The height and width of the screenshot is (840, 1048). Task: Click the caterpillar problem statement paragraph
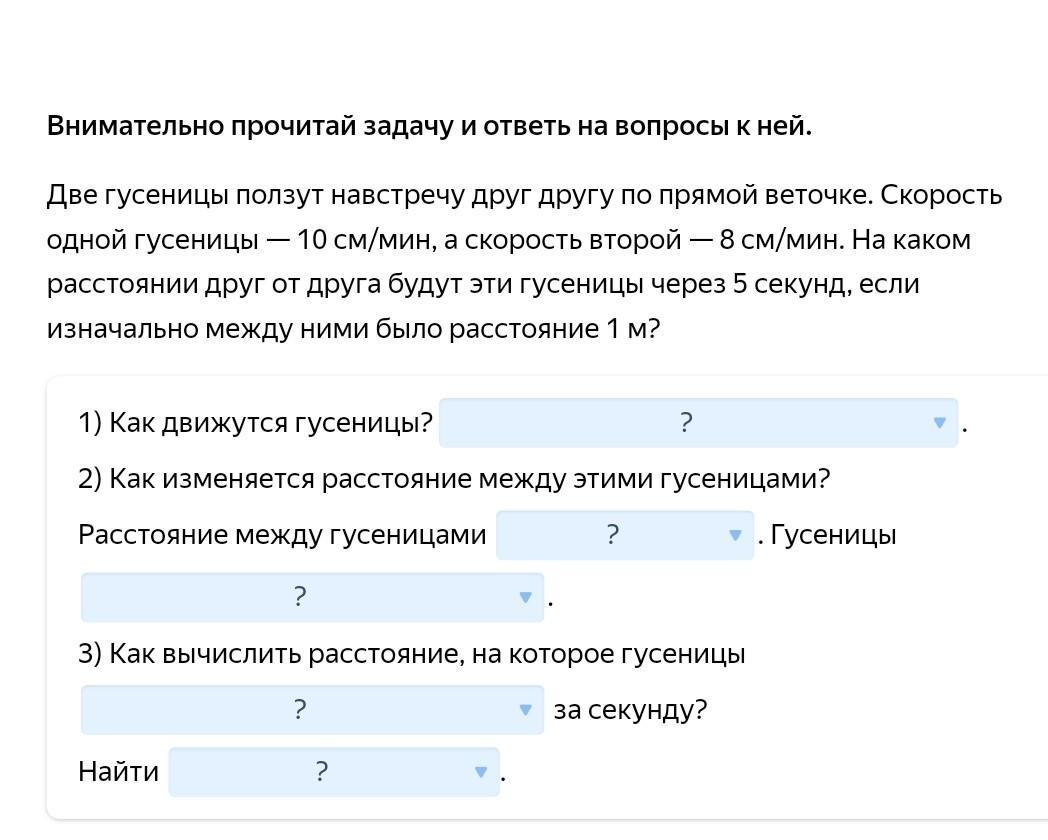coord(524,262)
